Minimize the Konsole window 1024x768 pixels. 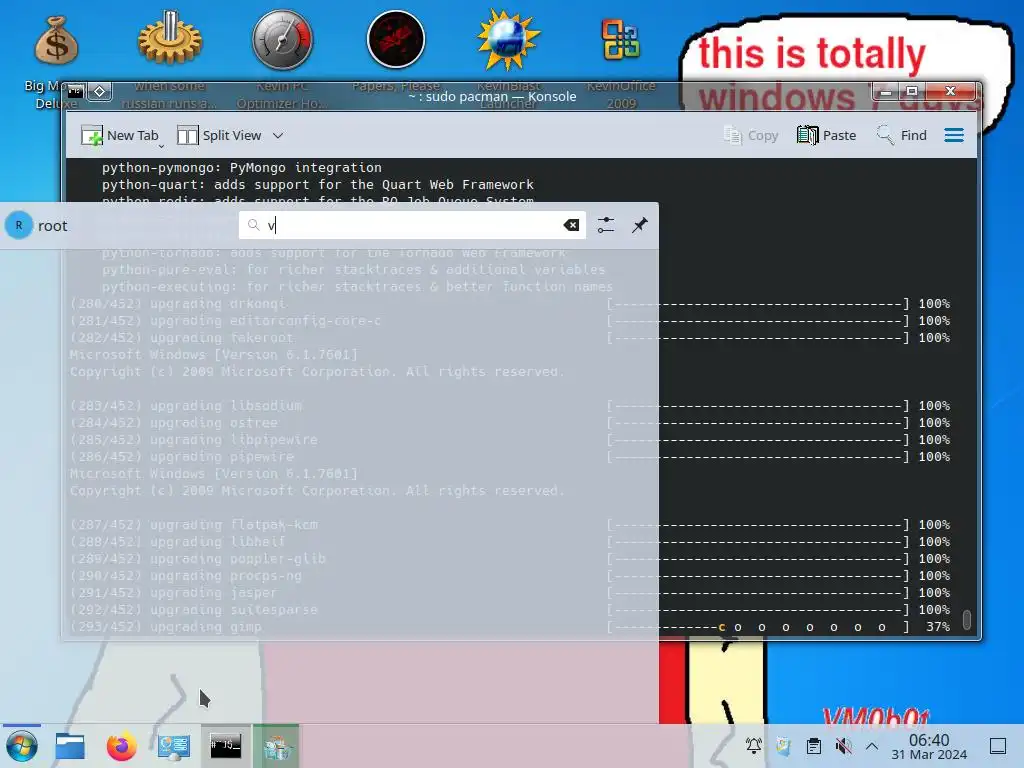[886, 91]
